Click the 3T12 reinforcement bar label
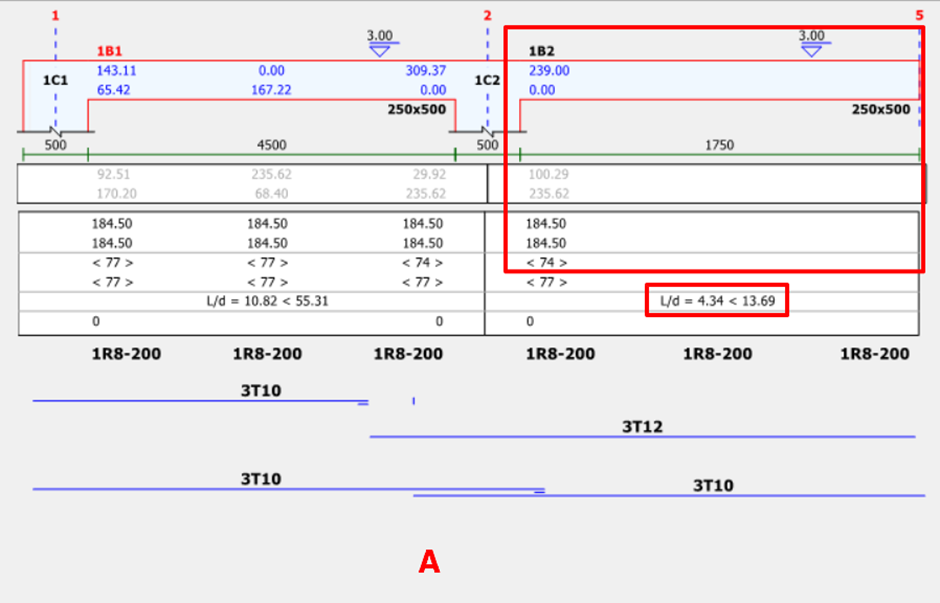The width and height of the screenshot is (940, 603). pos(643,427)
